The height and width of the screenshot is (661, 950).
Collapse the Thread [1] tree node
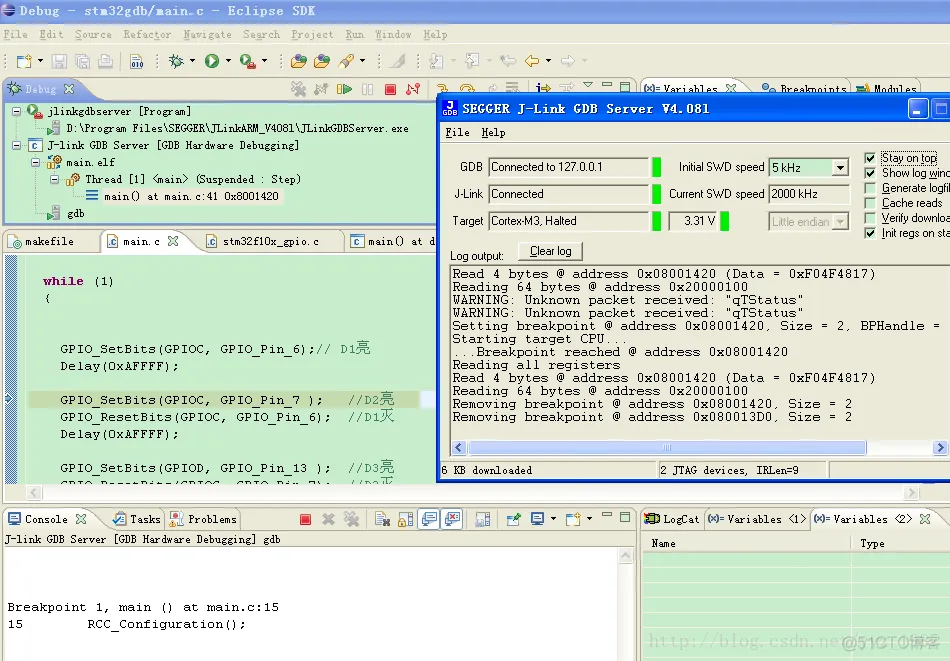(x=54, y=179)
